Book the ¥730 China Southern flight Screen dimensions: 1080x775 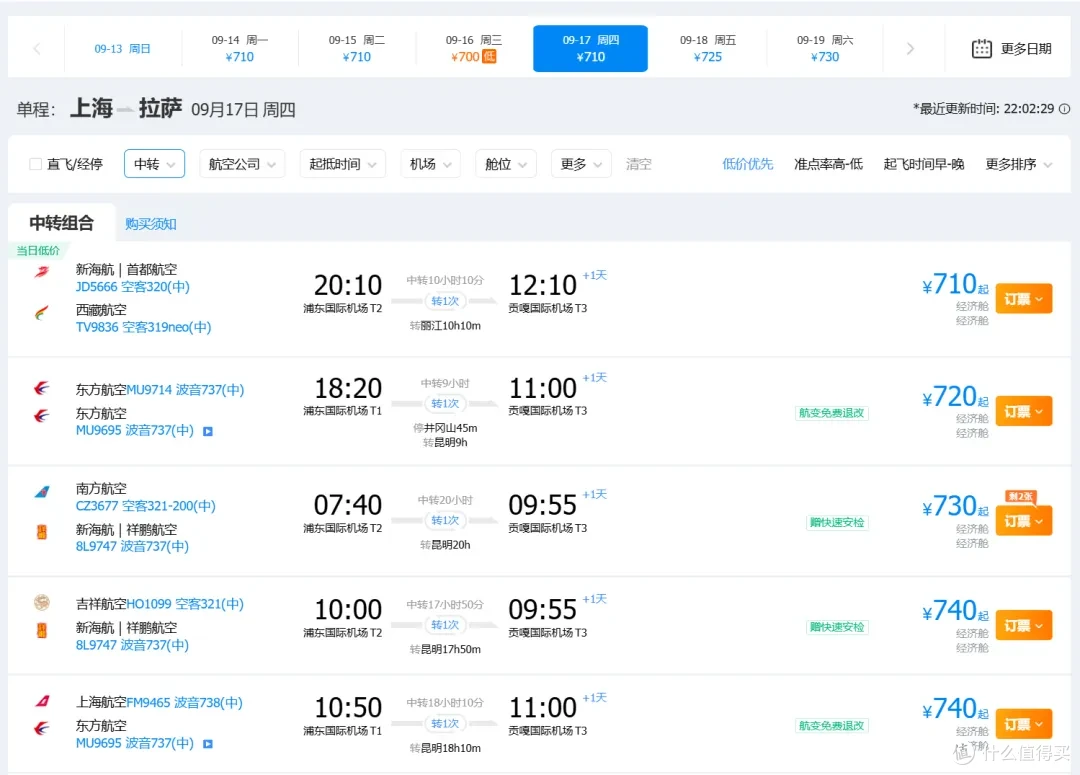[x=1024, y=521]
